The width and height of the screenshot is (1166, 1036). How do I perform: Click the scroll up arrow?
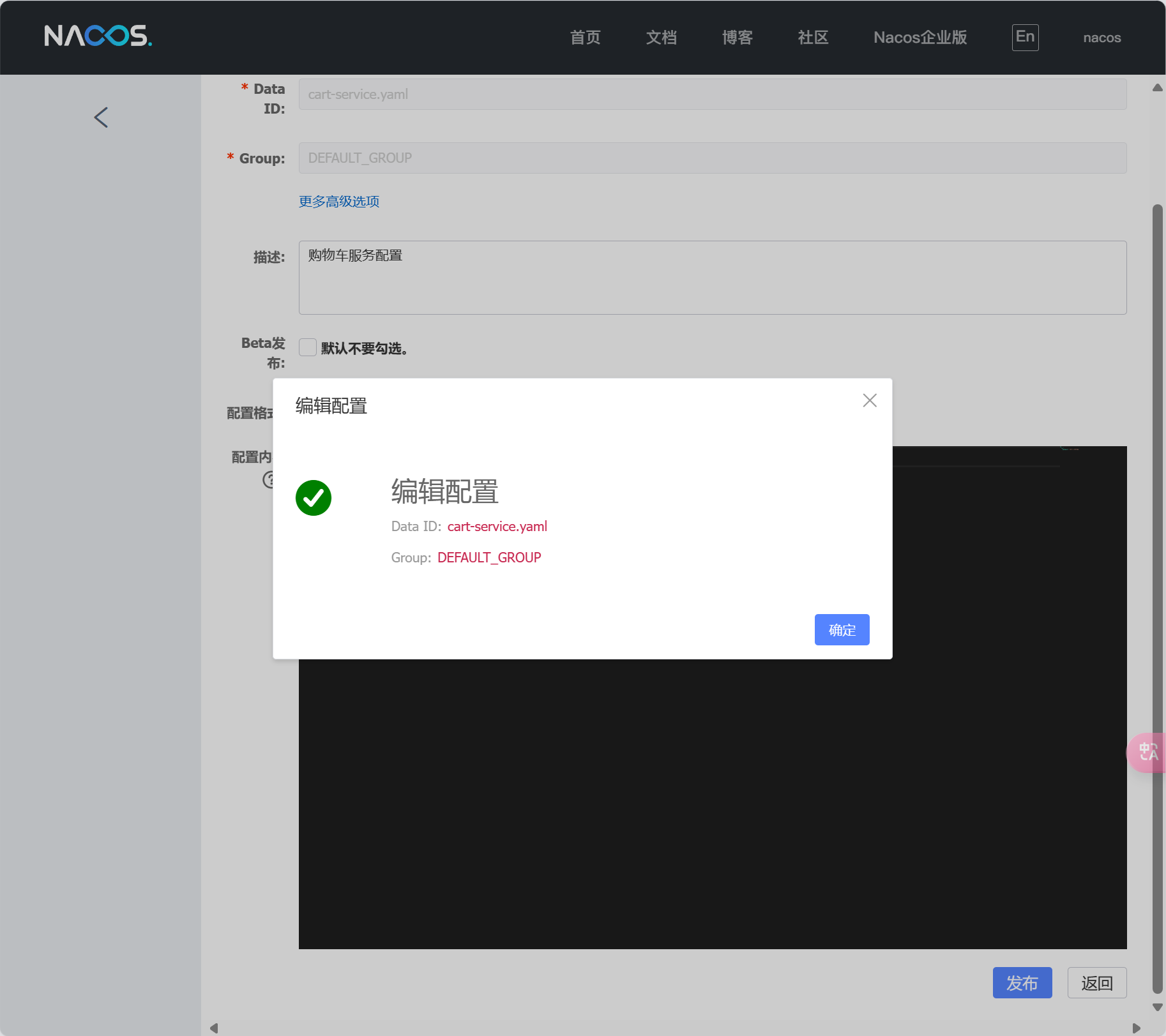[1157, 87]
